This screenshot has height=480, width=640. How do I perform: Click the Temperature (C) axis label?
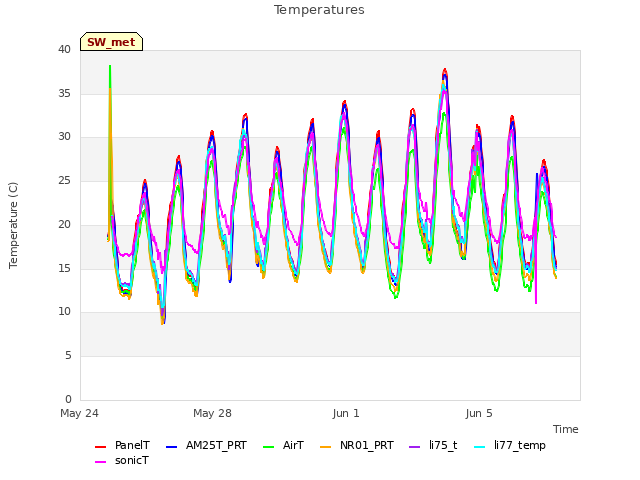(13, 225)
